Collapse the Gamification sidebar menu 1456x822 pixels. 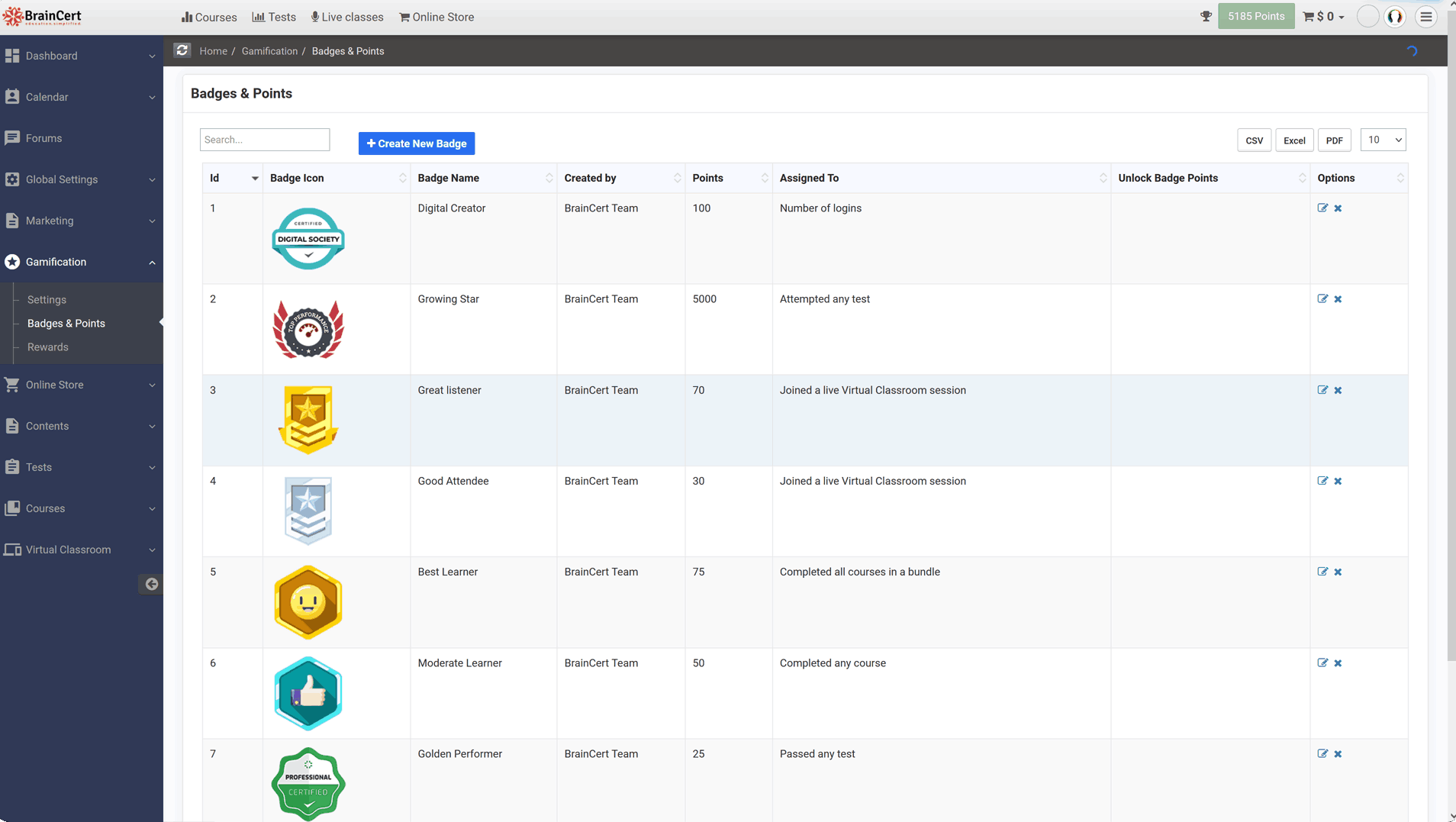(82, 262)
